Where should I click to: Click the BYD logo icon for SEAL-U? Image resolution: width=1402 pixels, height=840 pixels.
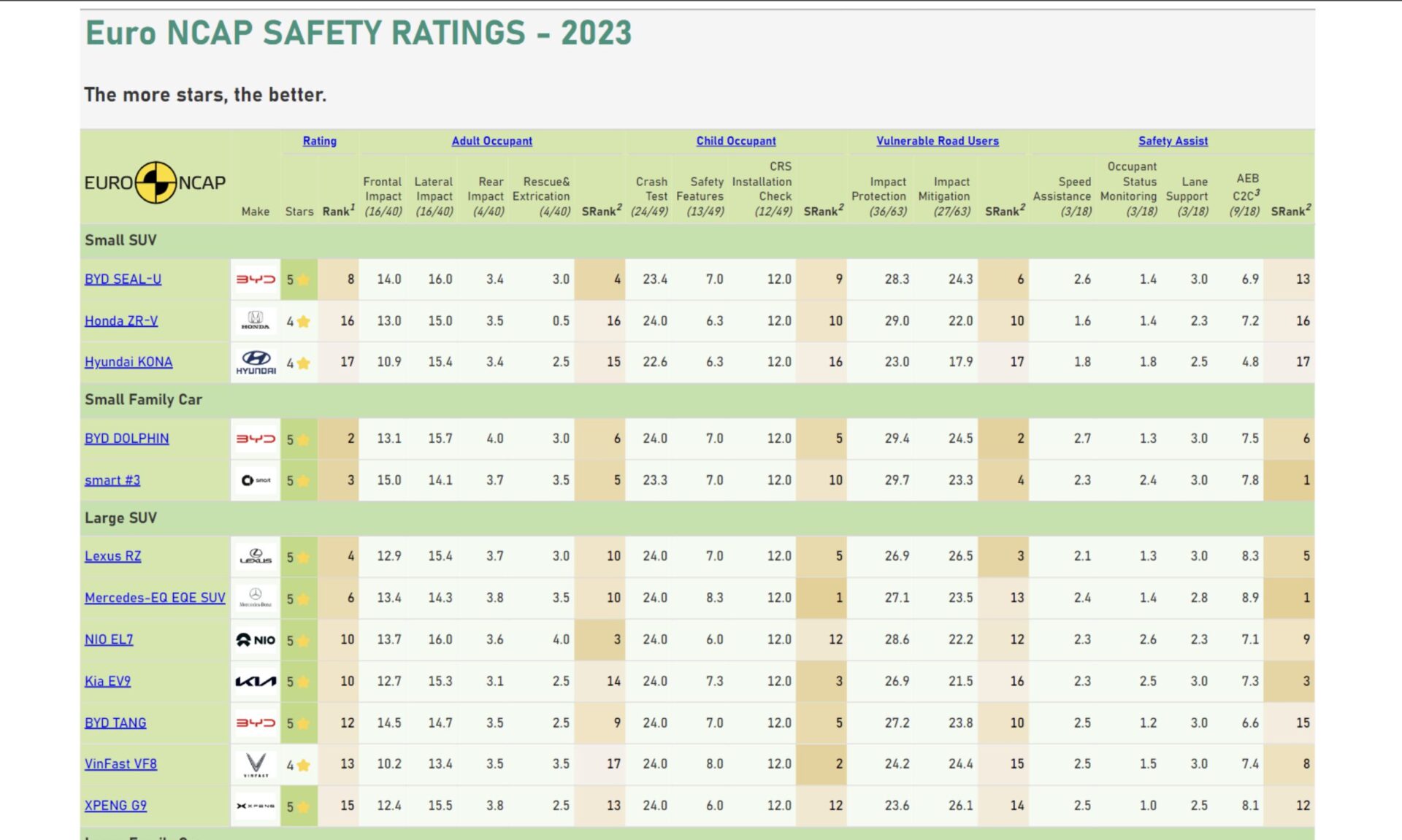tap(254, 278)
